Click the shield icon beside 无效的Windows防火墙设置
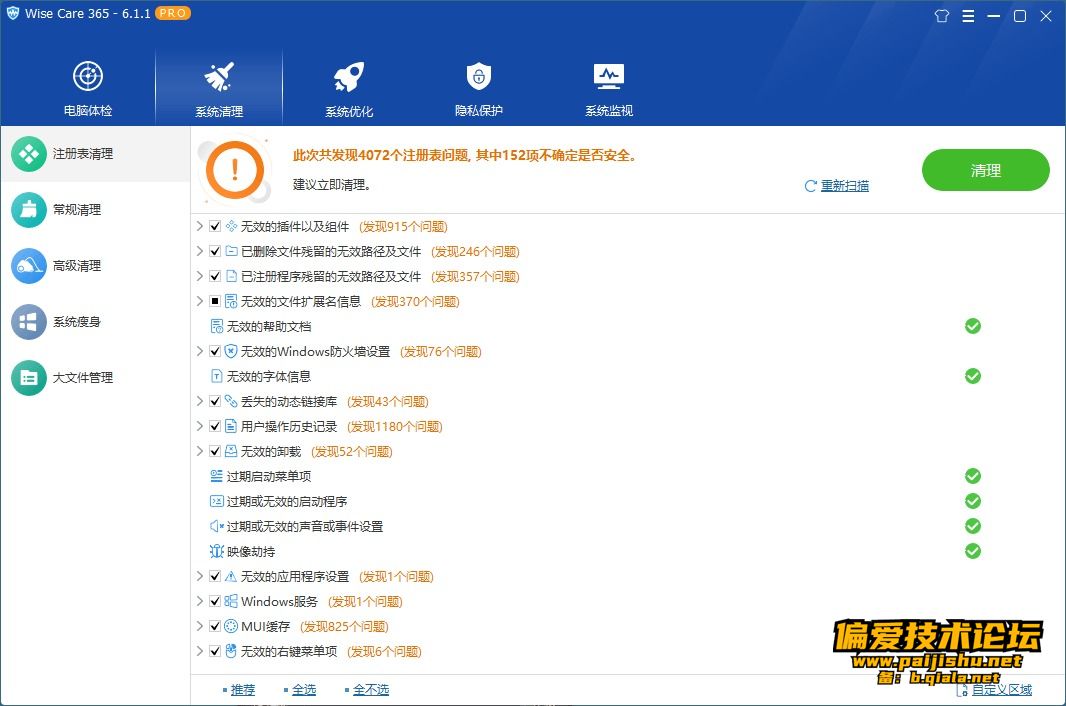Viewport: 1066px width, 706px height. point(231,351)
